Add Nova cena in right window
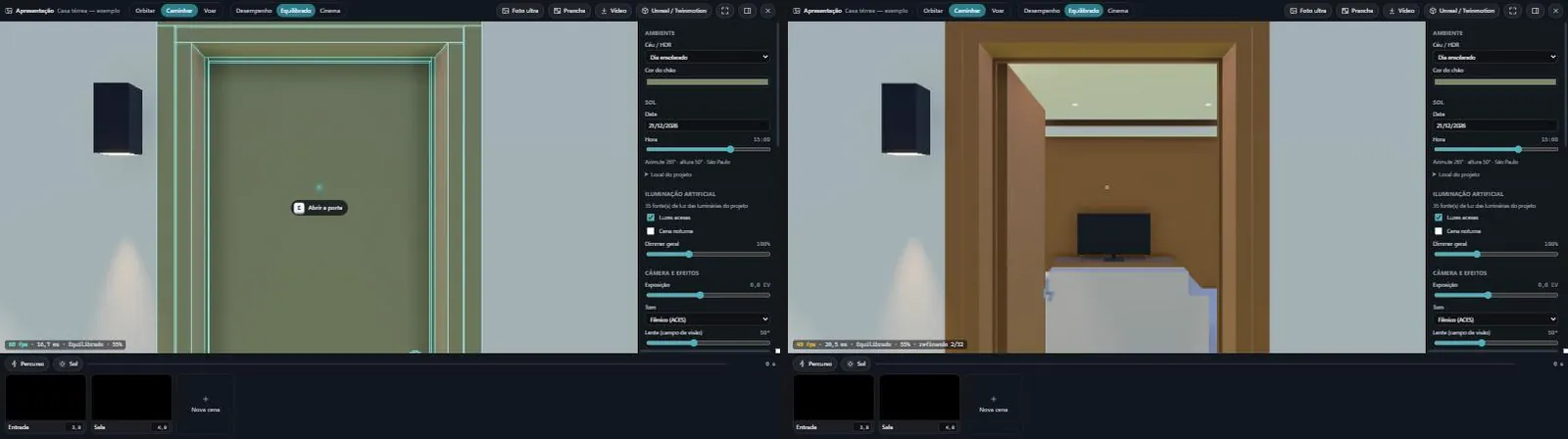The width and height of the screenshot is (1568, 439). click(994, 404)
